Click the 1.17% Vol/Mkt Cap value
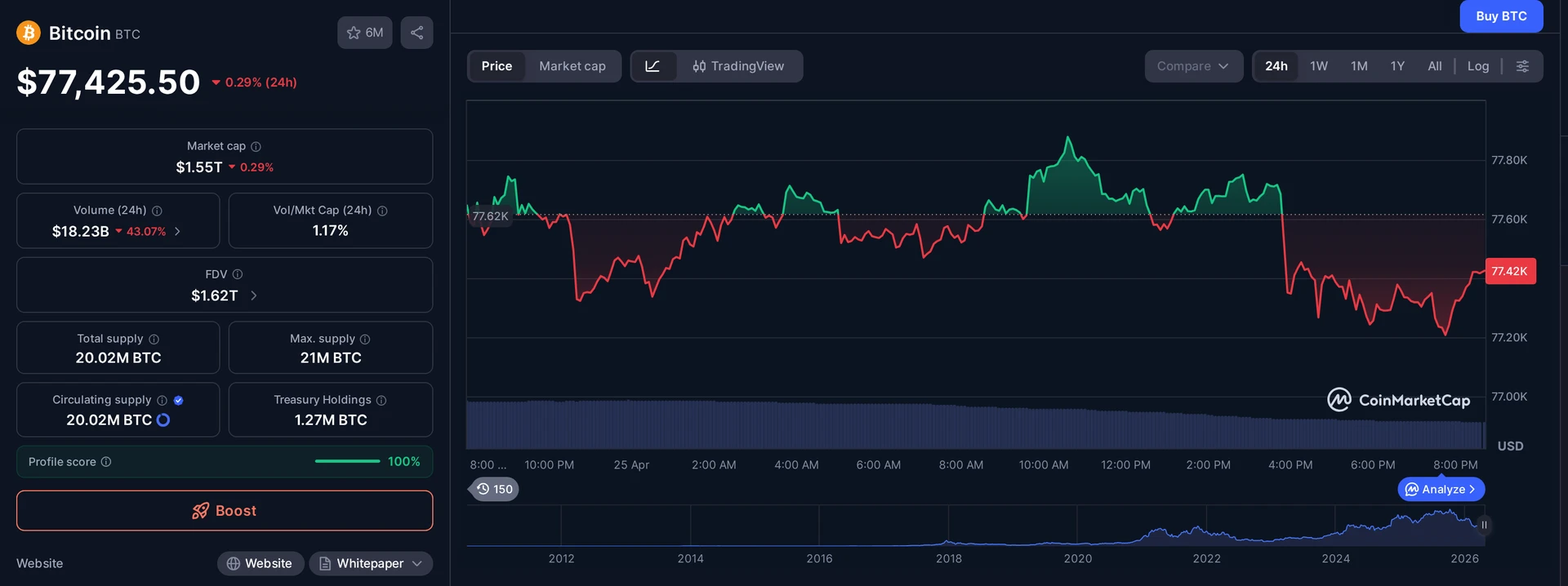The width and height of the screenshot is (1568, 586). point(331,231)
